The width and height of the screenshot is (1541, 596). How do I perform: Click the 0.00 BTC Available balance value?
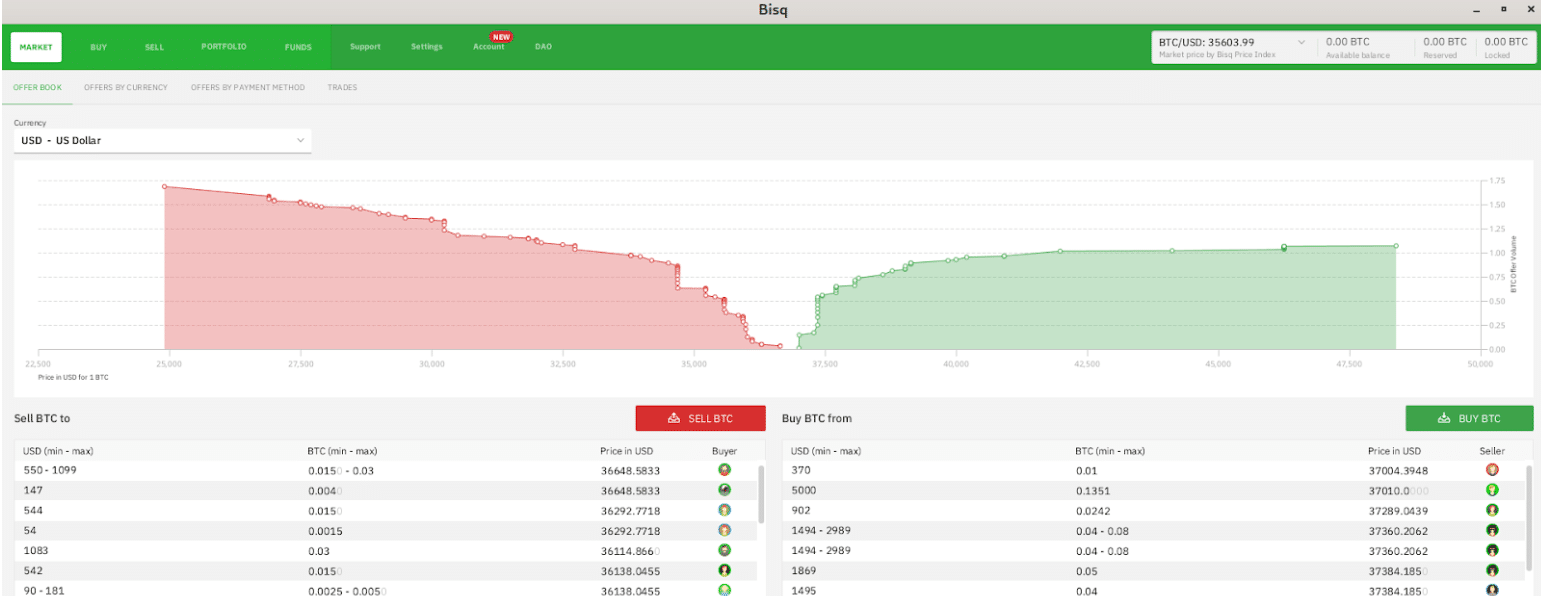click(x=1348, y=42)
